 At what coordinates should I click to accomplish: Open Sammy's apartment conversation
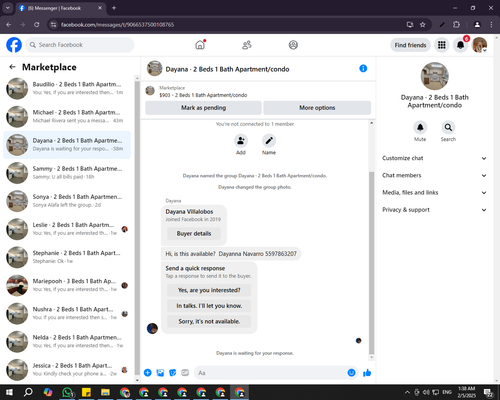click(x=67, y=173)
